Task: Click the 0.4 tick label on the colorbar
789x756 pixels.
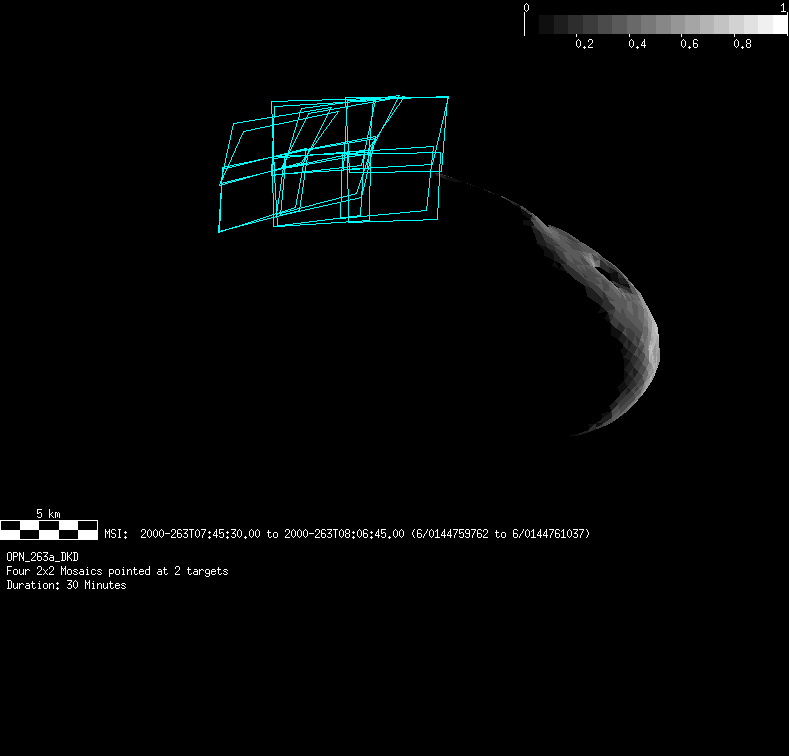Action: (637, 44)
